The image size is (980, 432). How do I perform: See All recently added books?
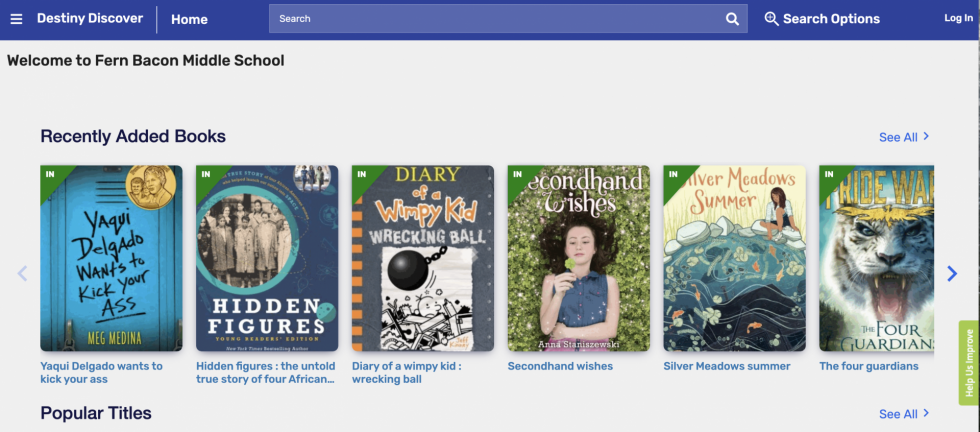904,137
